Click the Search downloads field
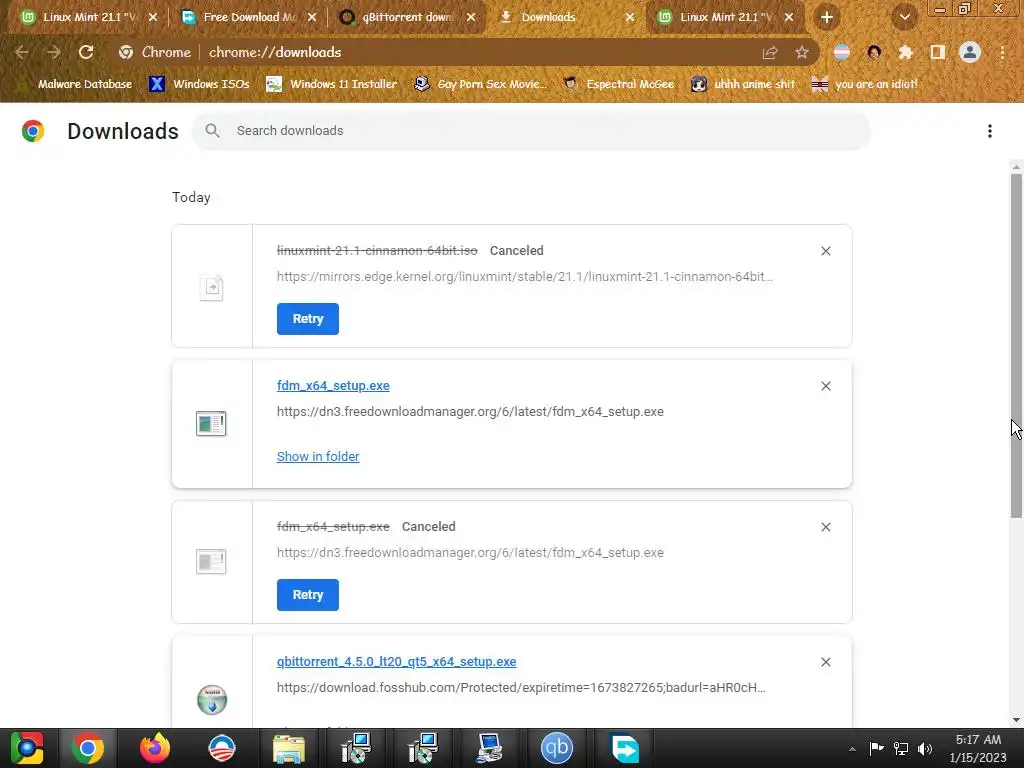 coord(531,131)
